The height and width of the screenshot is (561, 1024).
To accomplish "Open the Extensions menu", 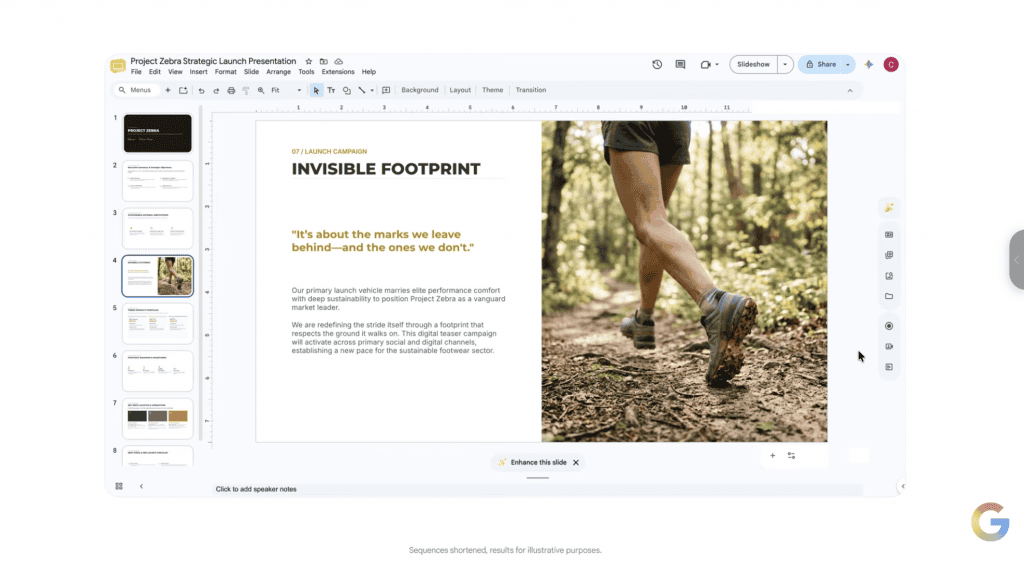I will click(x=338, y=72).
